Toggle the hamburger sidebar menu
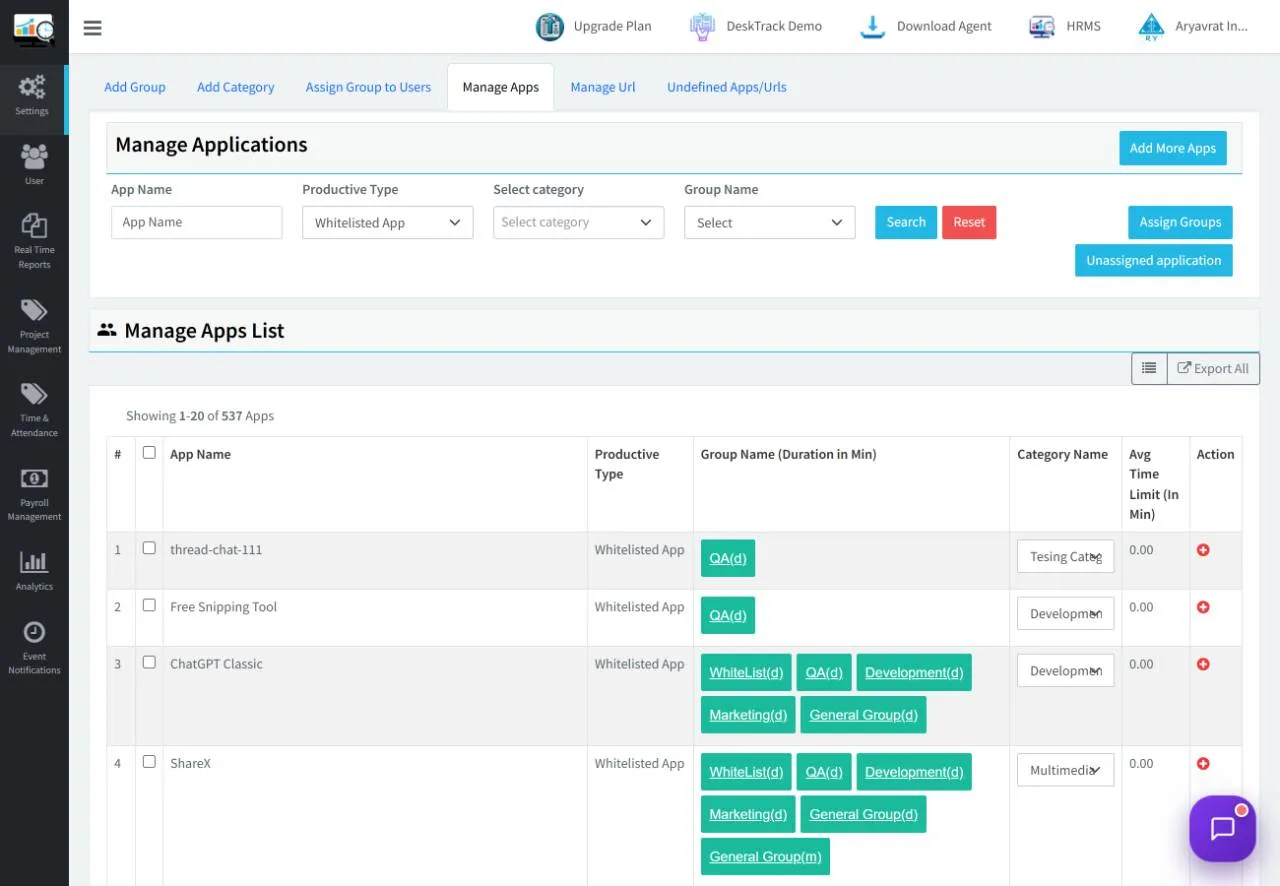 pos(92,28)
